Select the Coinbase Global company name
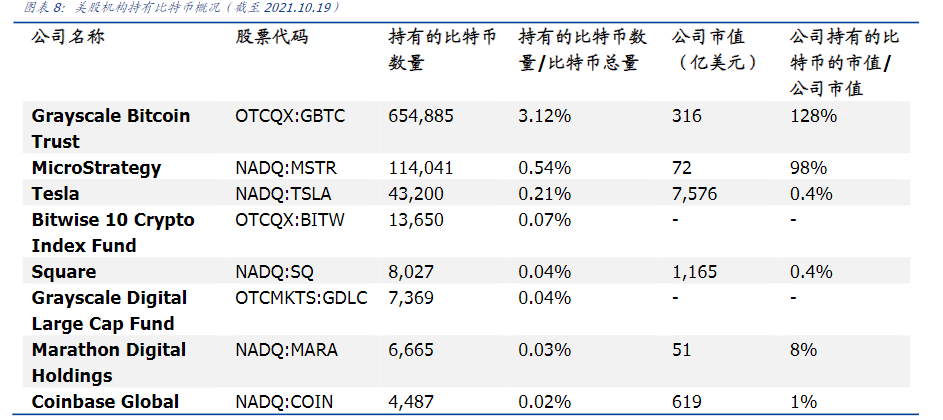943x420 pixels. pos(105,401)
